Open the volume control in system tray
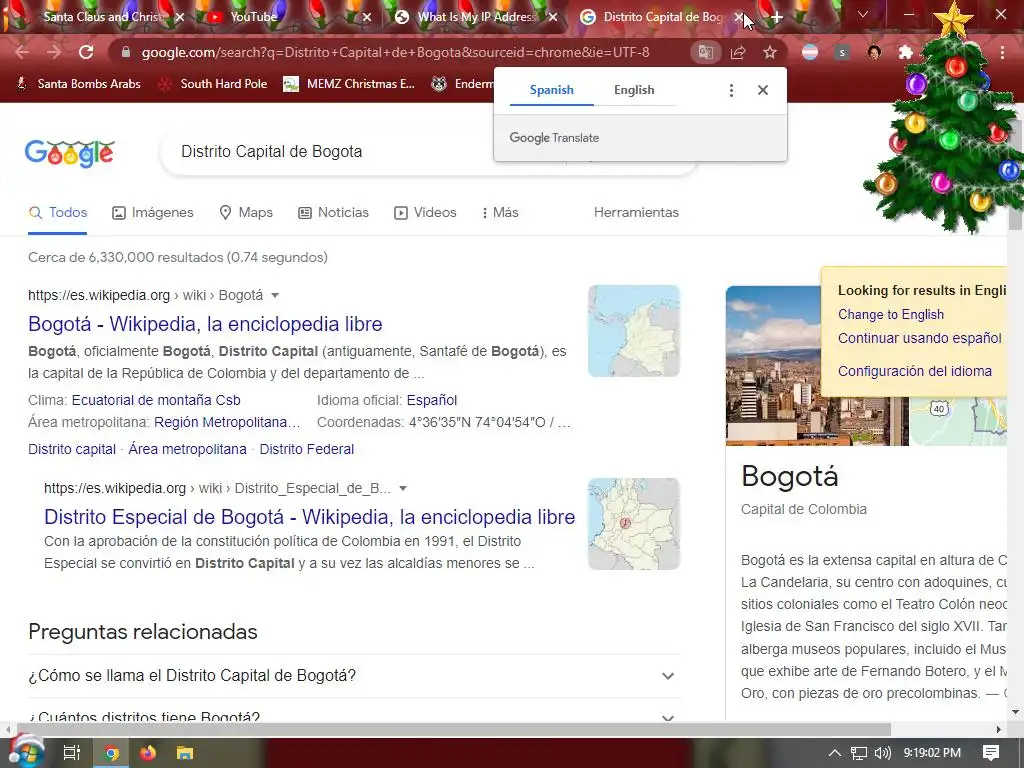The width and height of the screenshot is (1024, 768). [x=883, y=753]
